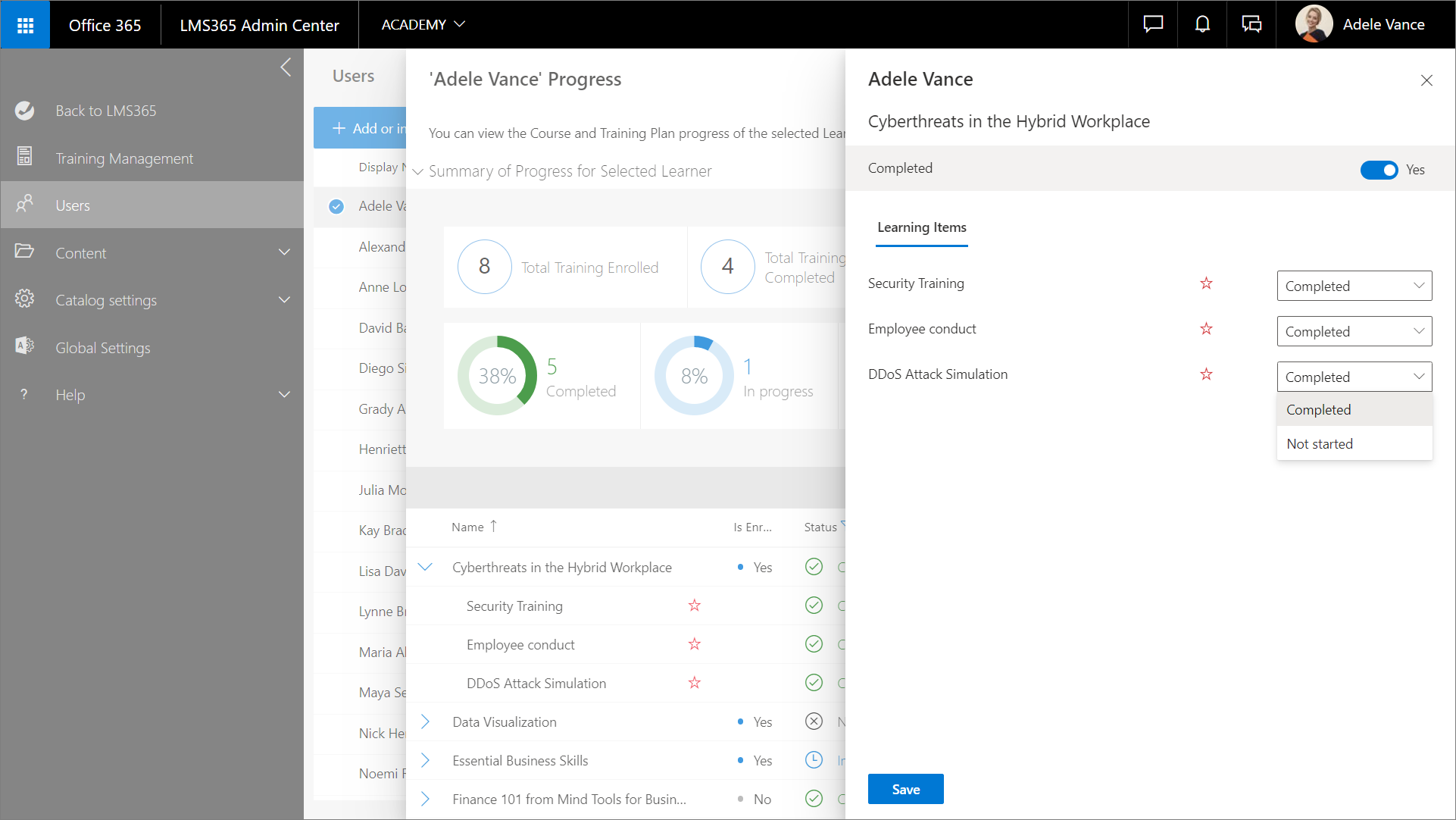The height and width of the screenshot is (820, 1456).
Task: Uncheck the Adele Vance row selection circle
Action: (x=336, y=206)
